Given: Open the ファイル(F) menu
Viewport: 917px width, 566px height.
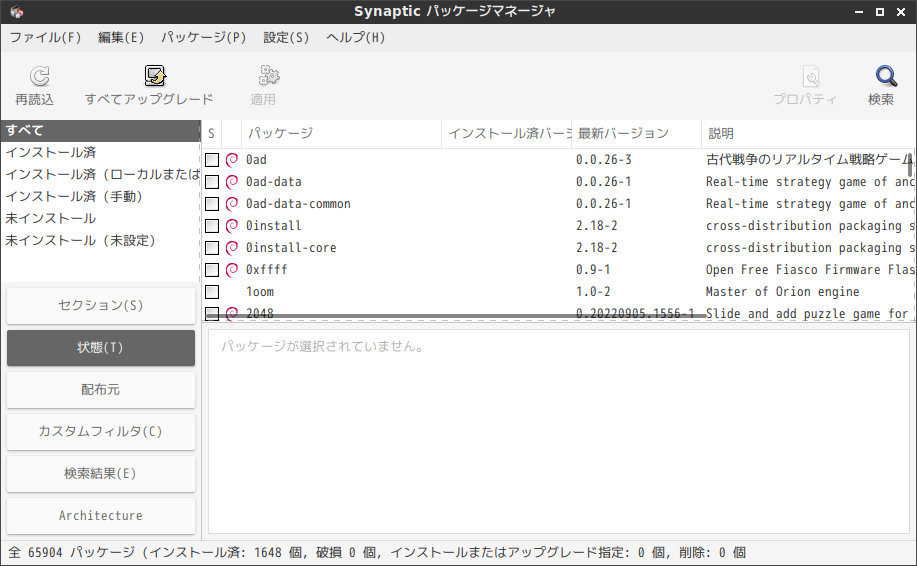Looking at the screenshot, I should pos(45,37).
